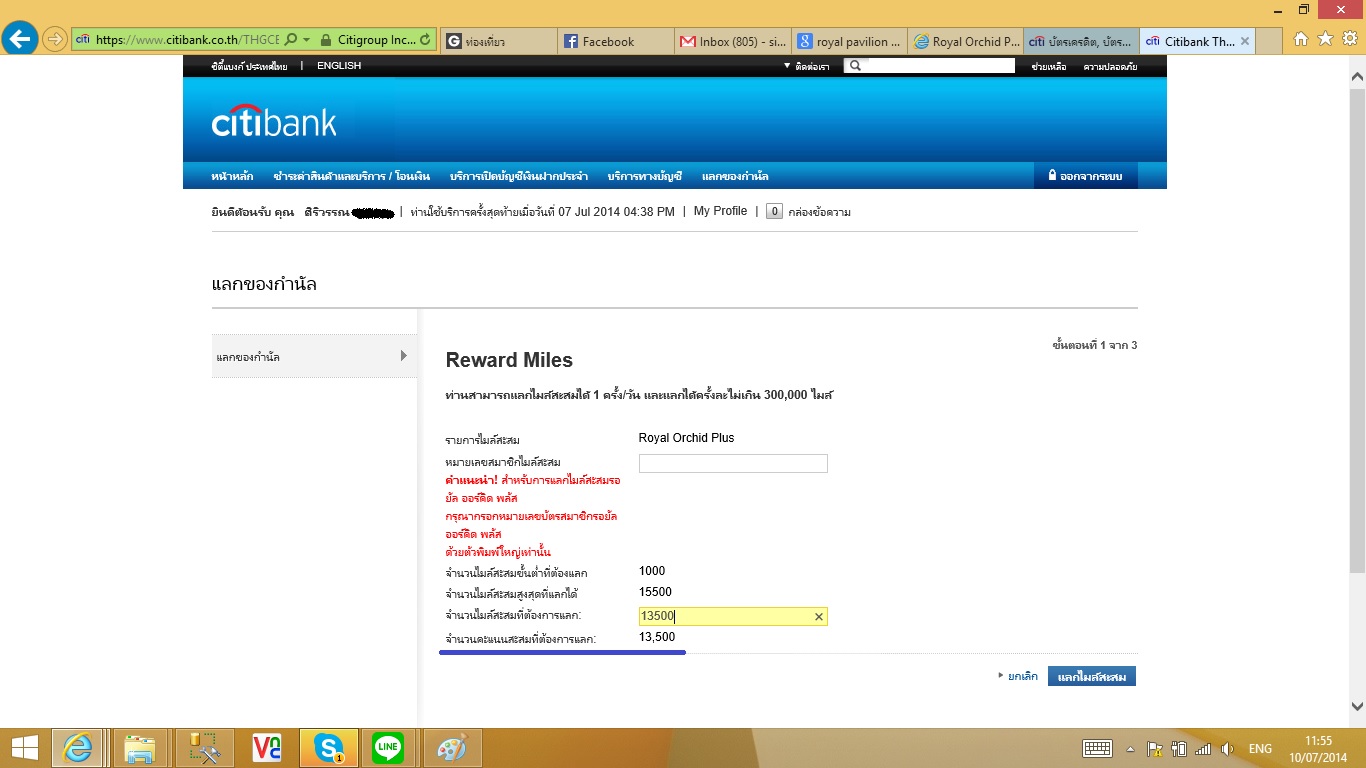Clear the 13500 field with the X
This screenshot has width=1366, height=768.
819,617
